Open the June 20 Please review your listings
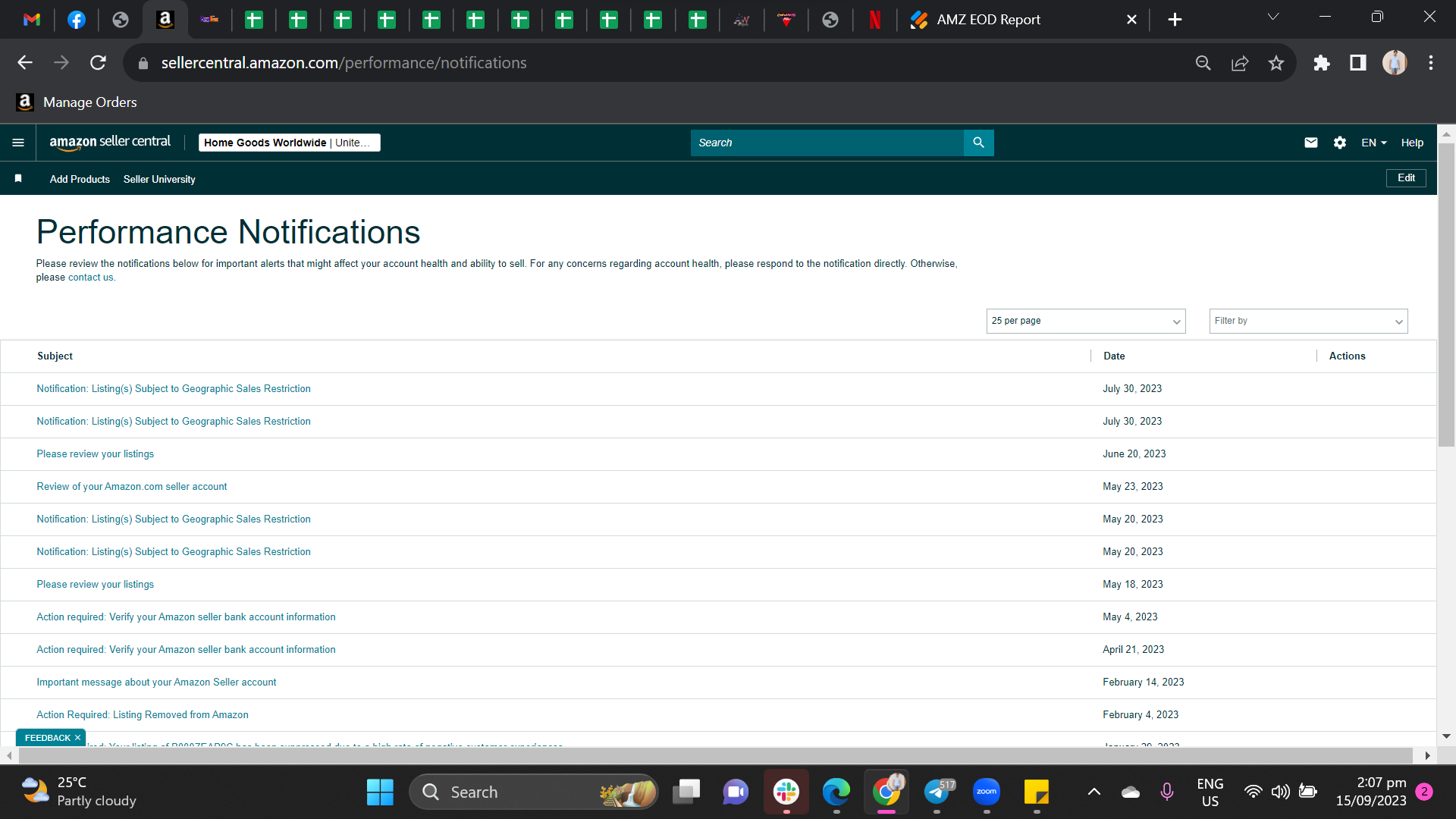The image size is (1456, 819). (96, 453)
